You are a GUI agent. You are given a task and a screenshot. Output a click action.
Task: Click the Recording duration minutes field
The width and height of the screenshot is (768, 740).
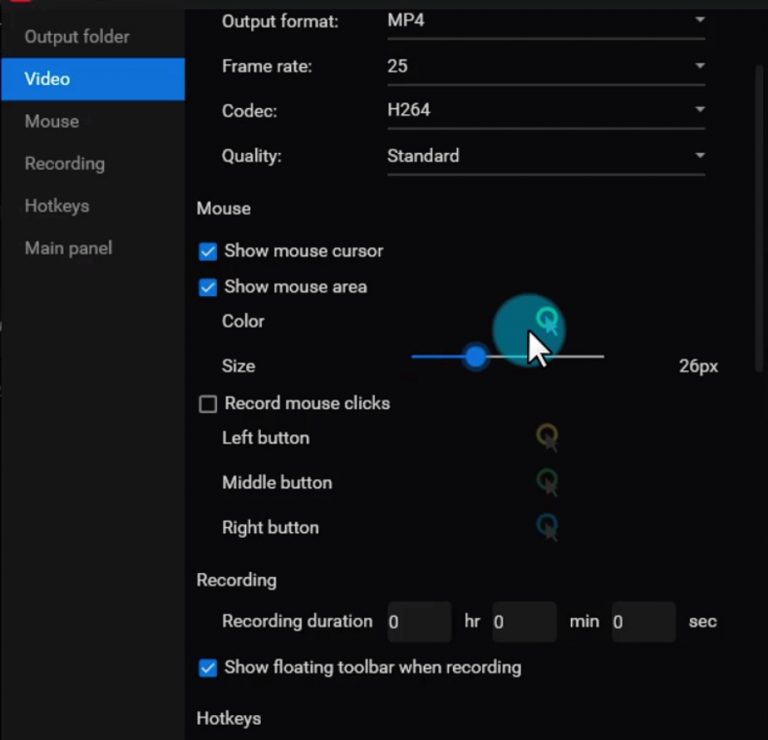[524, 621]
